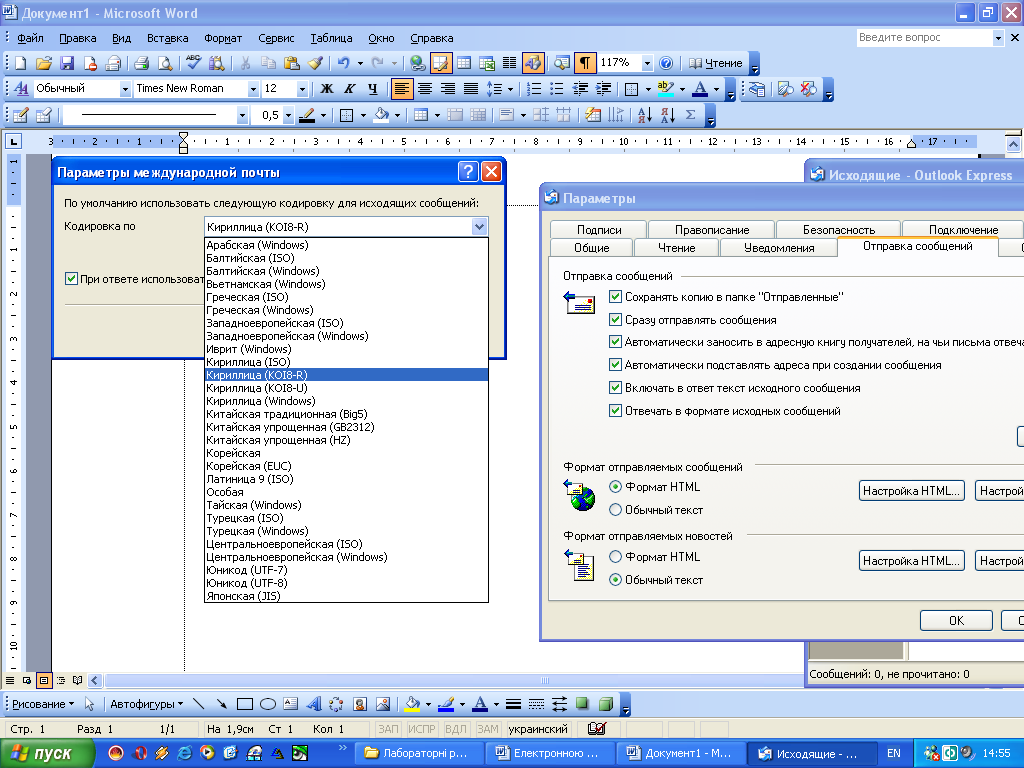Center text alignment icon
This screenshot has width=1024, height=768.
424,89
